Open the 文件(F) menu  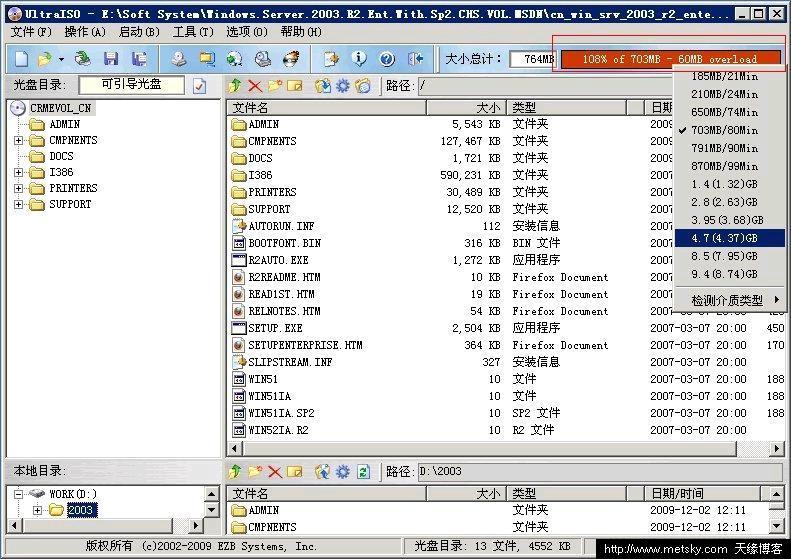coord(31,32)
